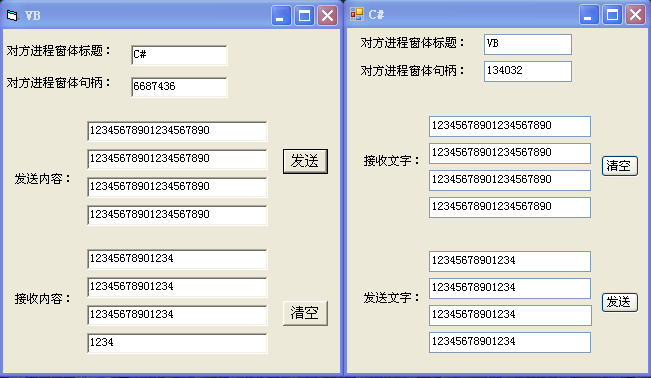This screenshot has height=378, width=651.
Task: Click 对方进程窗体标题 label in VB window
Action: pos(59,51)
